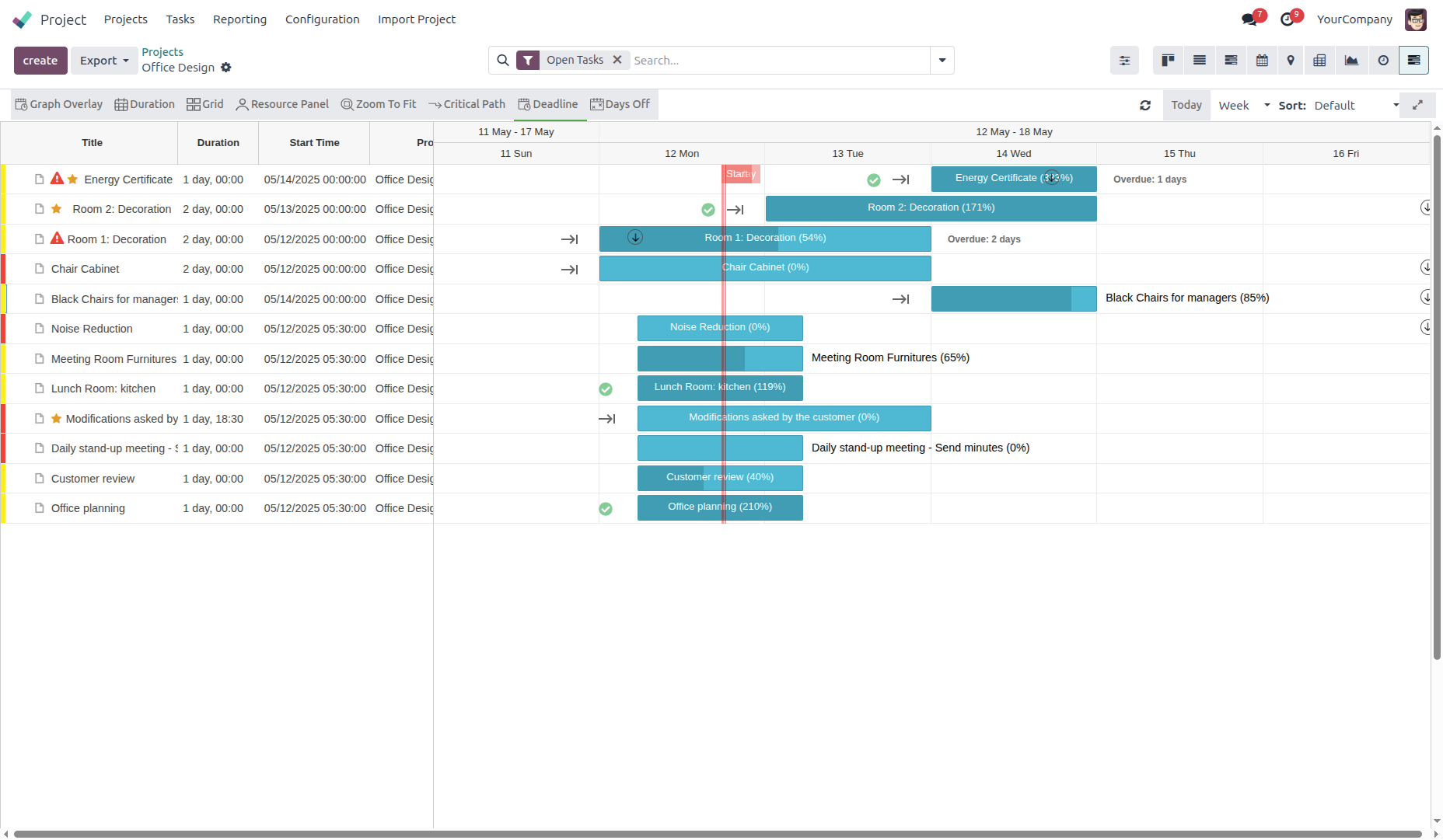1443x840 pixels.
Task: Open the Activity clock view
Action: point(1383,61)
